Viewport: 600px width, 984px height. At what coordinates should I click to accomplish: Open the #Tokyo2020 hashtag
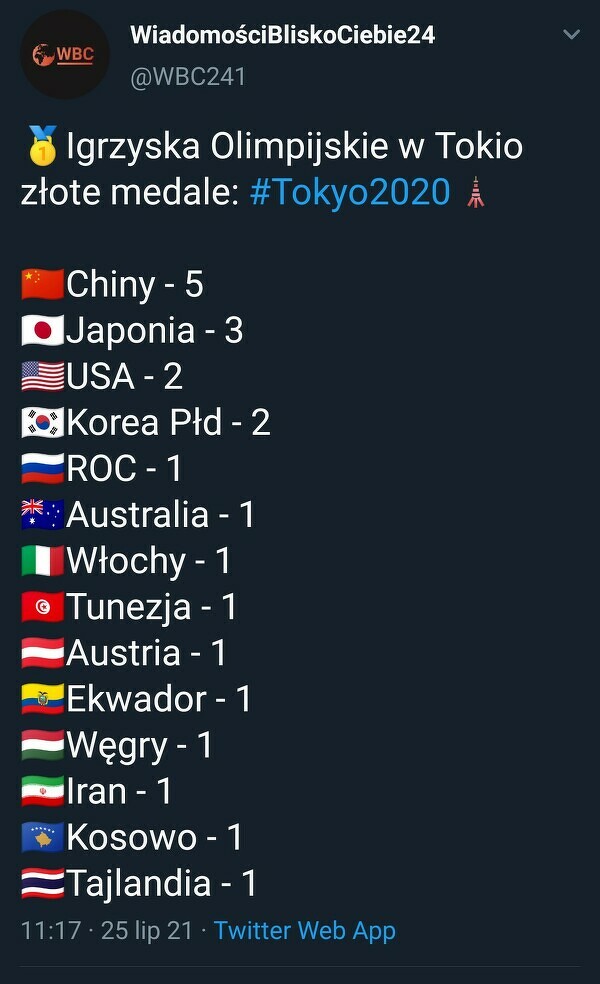[x=350, y=191]
